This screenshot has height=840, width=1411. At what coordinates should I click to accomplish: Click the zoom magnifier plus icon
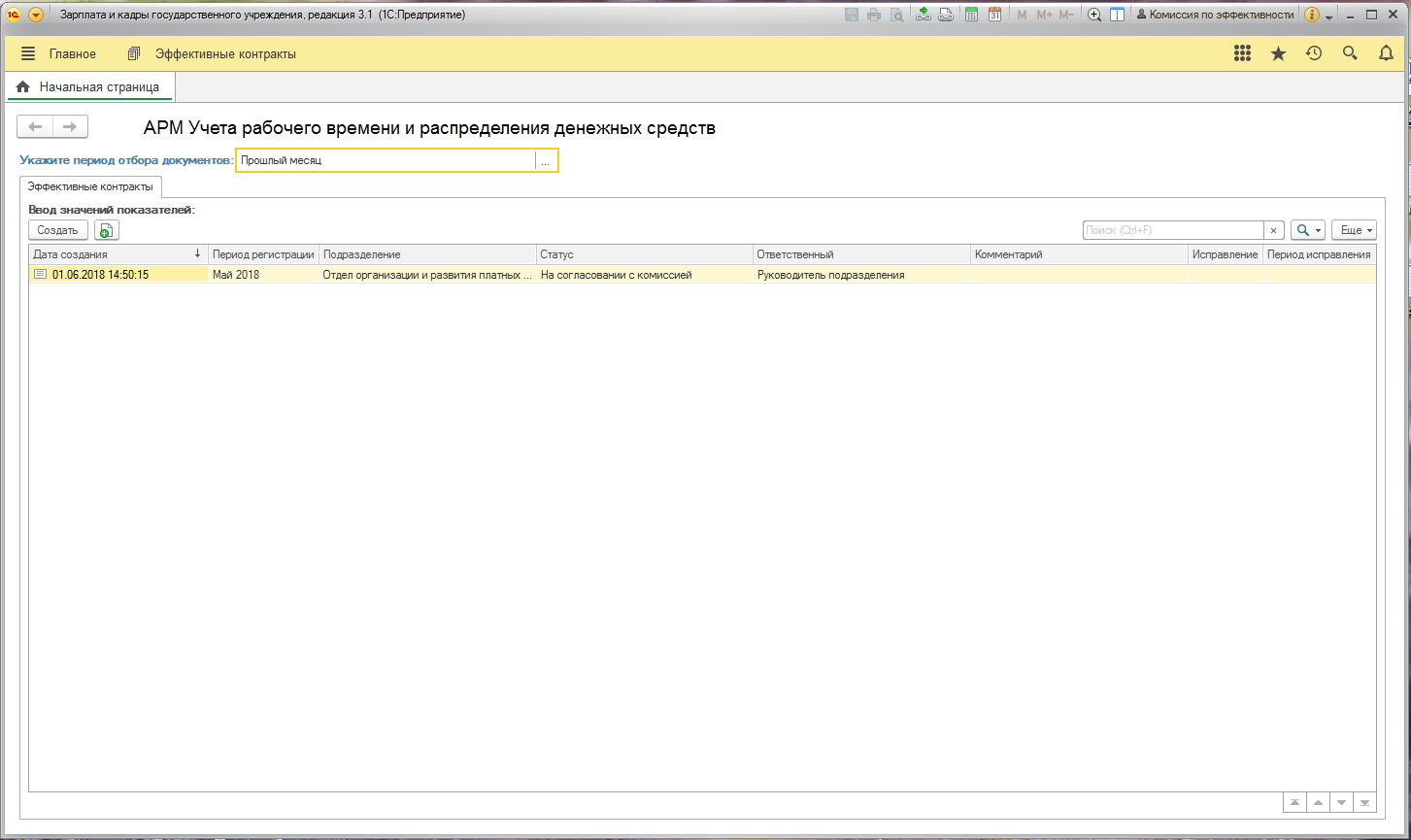[x=1094, y=15]
